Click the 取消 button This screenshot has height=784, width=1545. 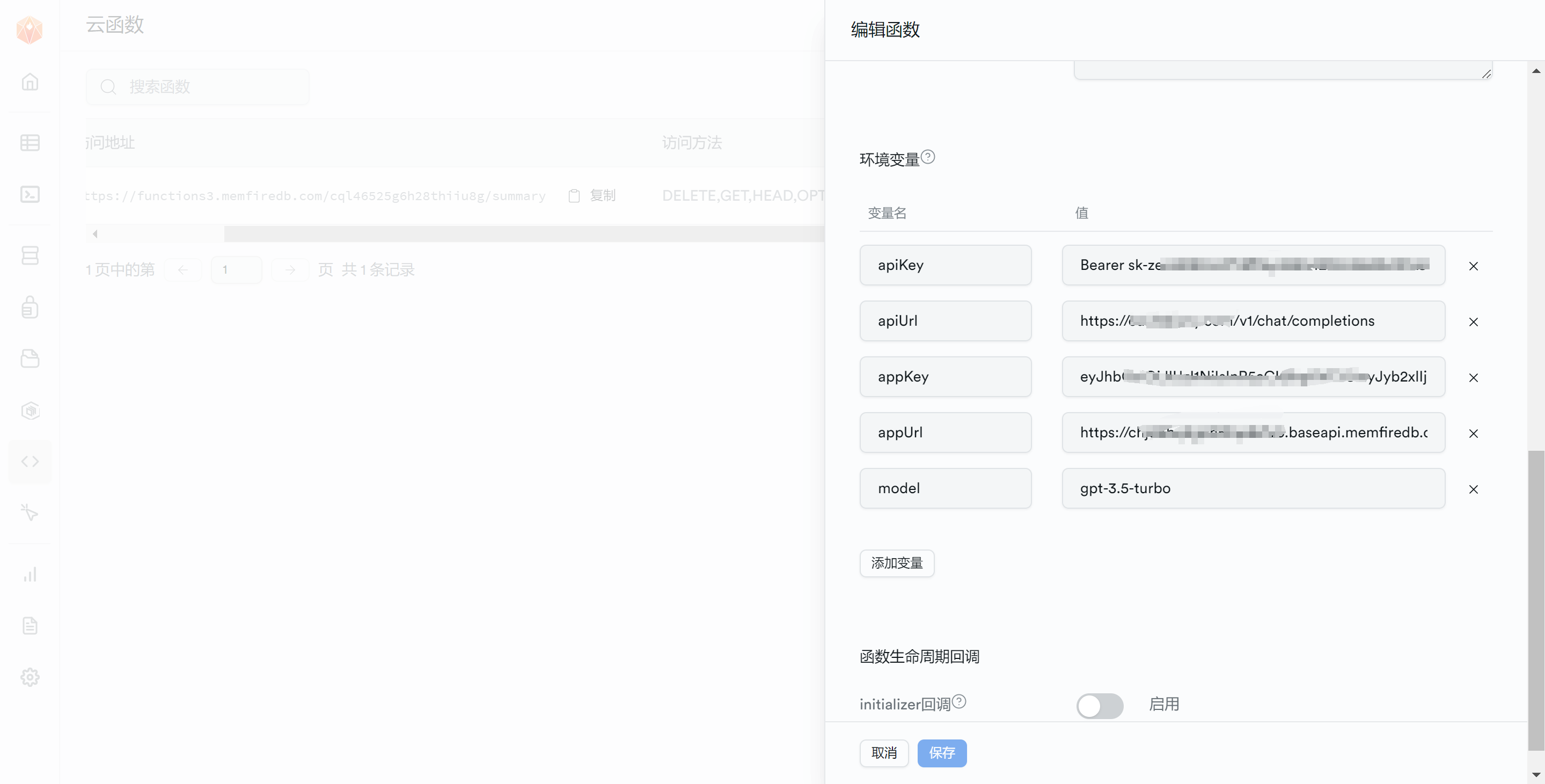(x=884, y=753)
